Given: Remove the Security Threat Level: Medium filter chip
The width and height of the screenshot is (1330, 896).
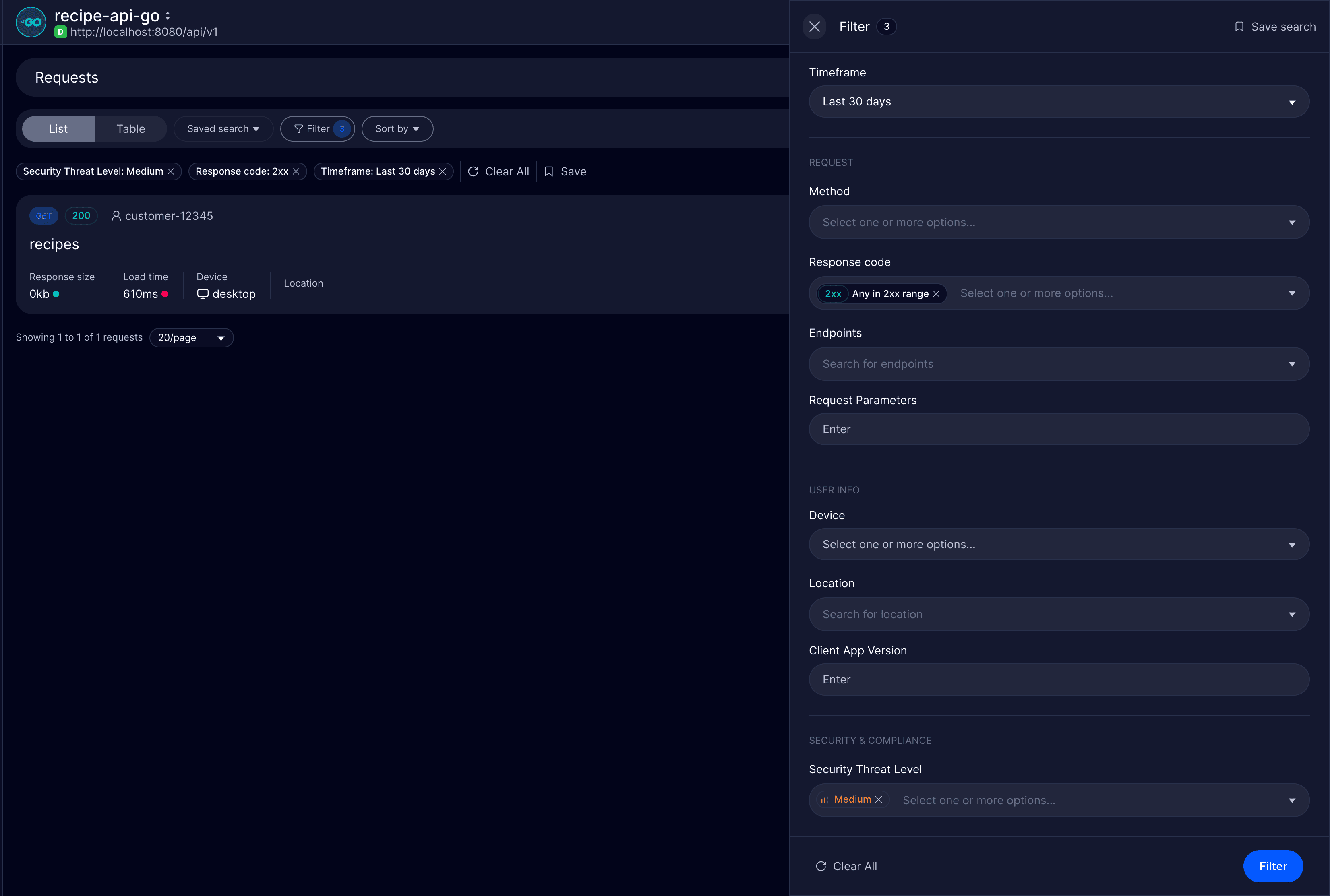Looking at the screenshot, I should 171,171.
